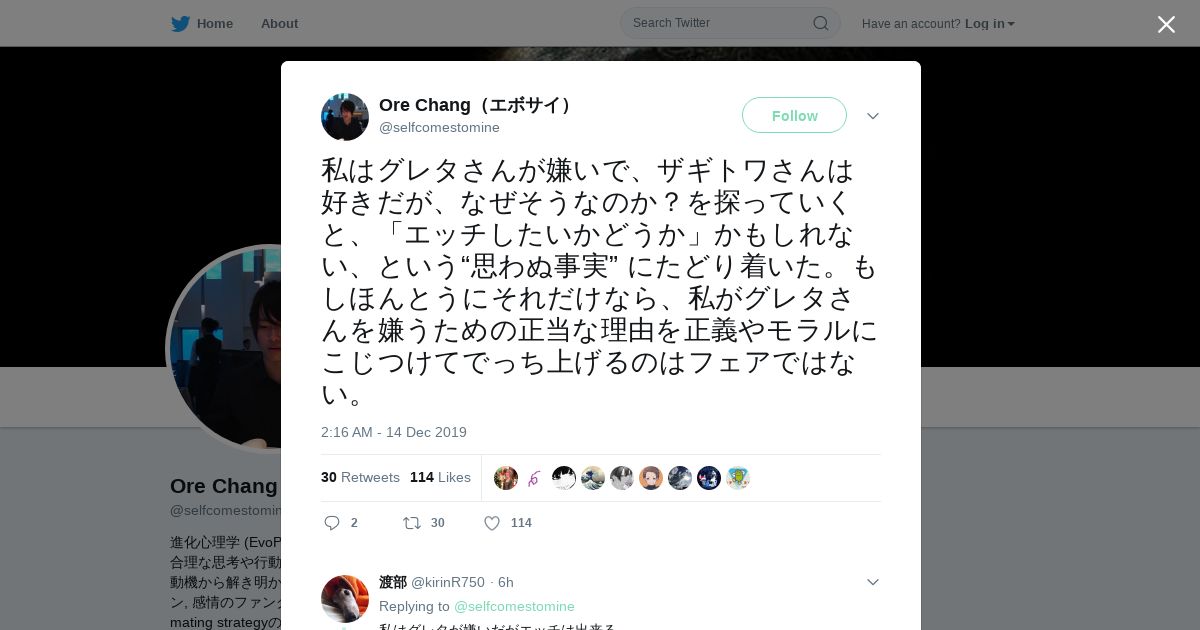Click the retweet icon under the tweet
This screenshot has height=630, width=1200.
coord(411,523)
